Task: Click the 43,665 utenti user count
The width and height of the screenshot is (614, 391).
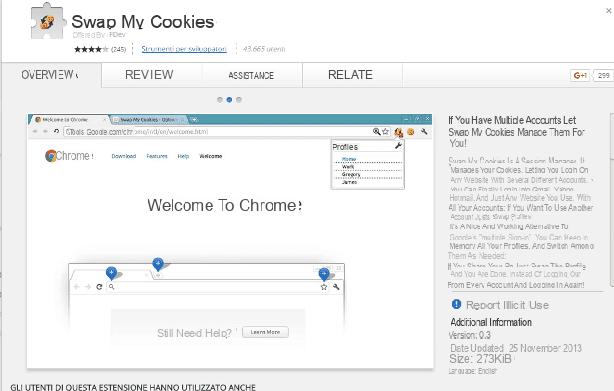Action: pyautogui.click(x=264, y=49)
